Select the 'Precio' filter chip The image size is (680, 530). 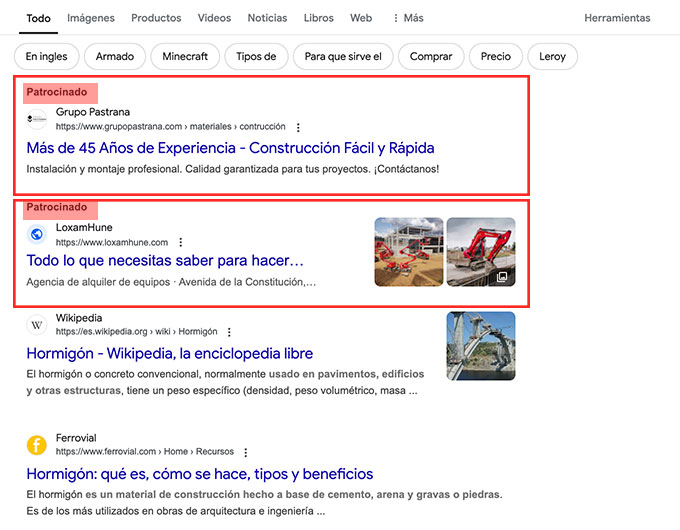click(x=496, y=56)
